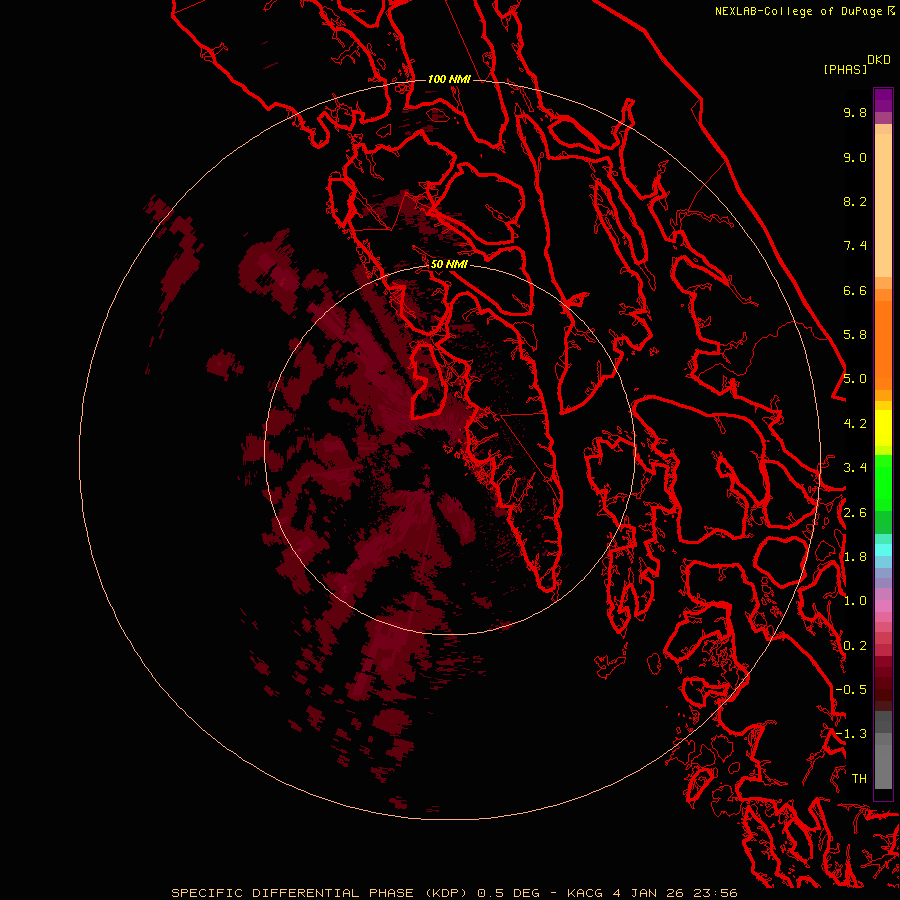The image size is (900, 900).
Task: Click the 50 NMI range ring label
Action: coord(449,264)
